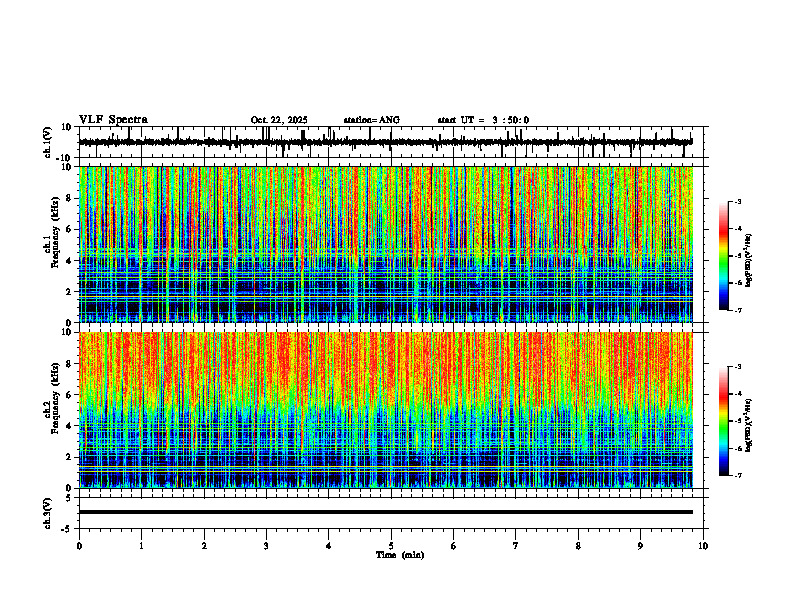Screen dimensions: 792x612
Task: Click the "VLF Spectra" plot title
Action: [113, 119]
